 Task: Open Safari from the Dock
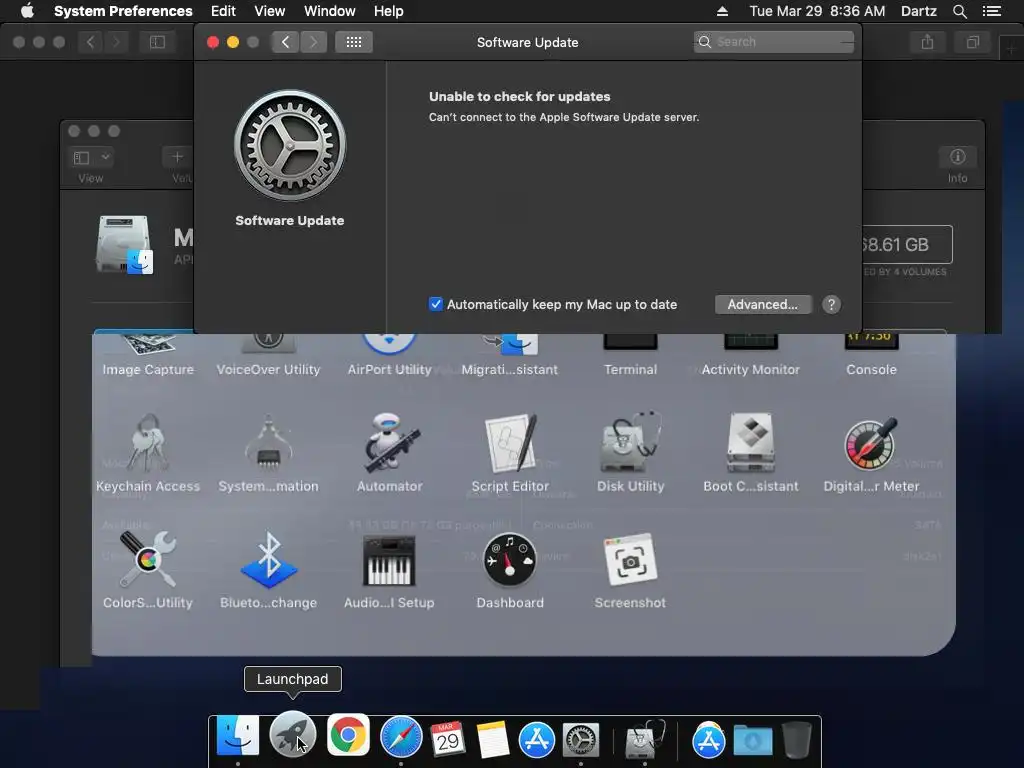tap(401, 737)
